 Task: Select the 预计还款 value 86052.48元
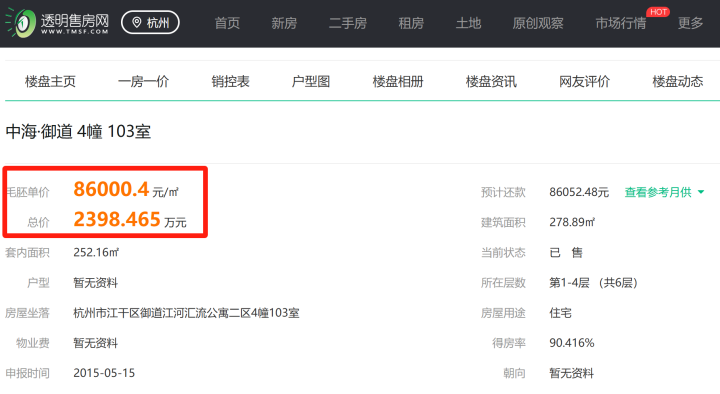coord(579,192)
